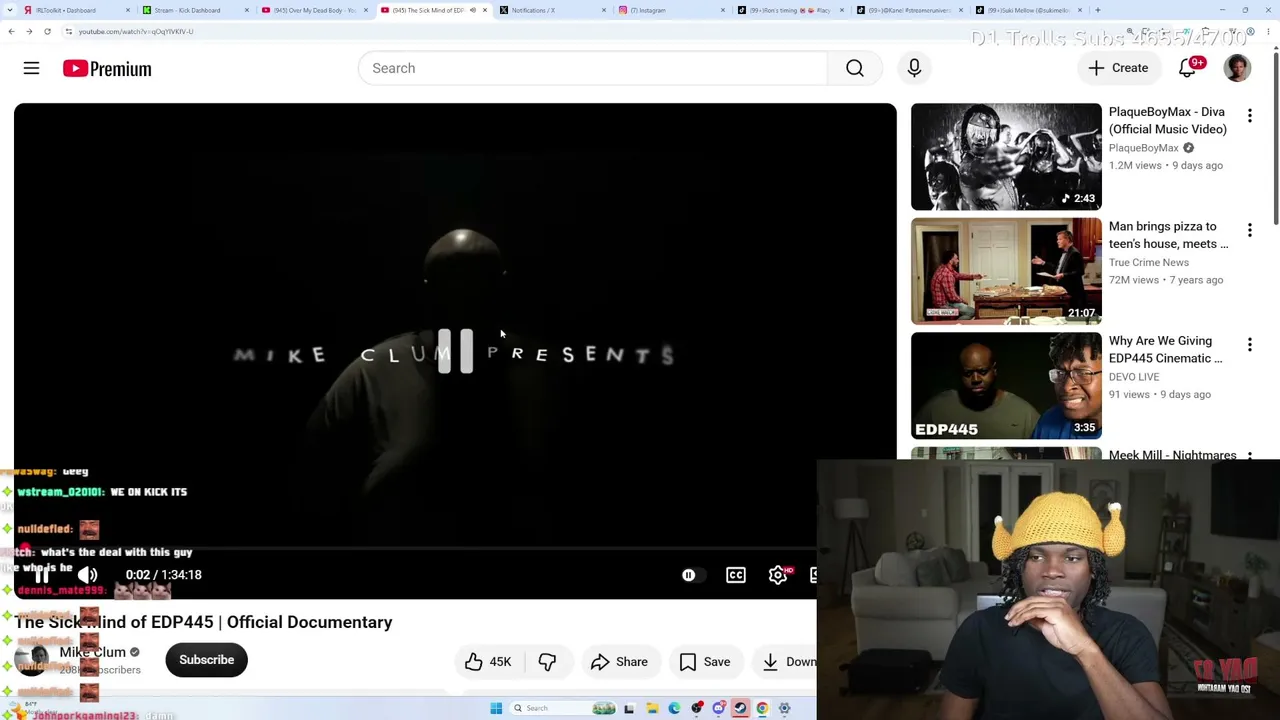Click the magnifier search button
The height and width of the screenshot is (720, 1280).
pyautogui.click(x=855, y=68)
